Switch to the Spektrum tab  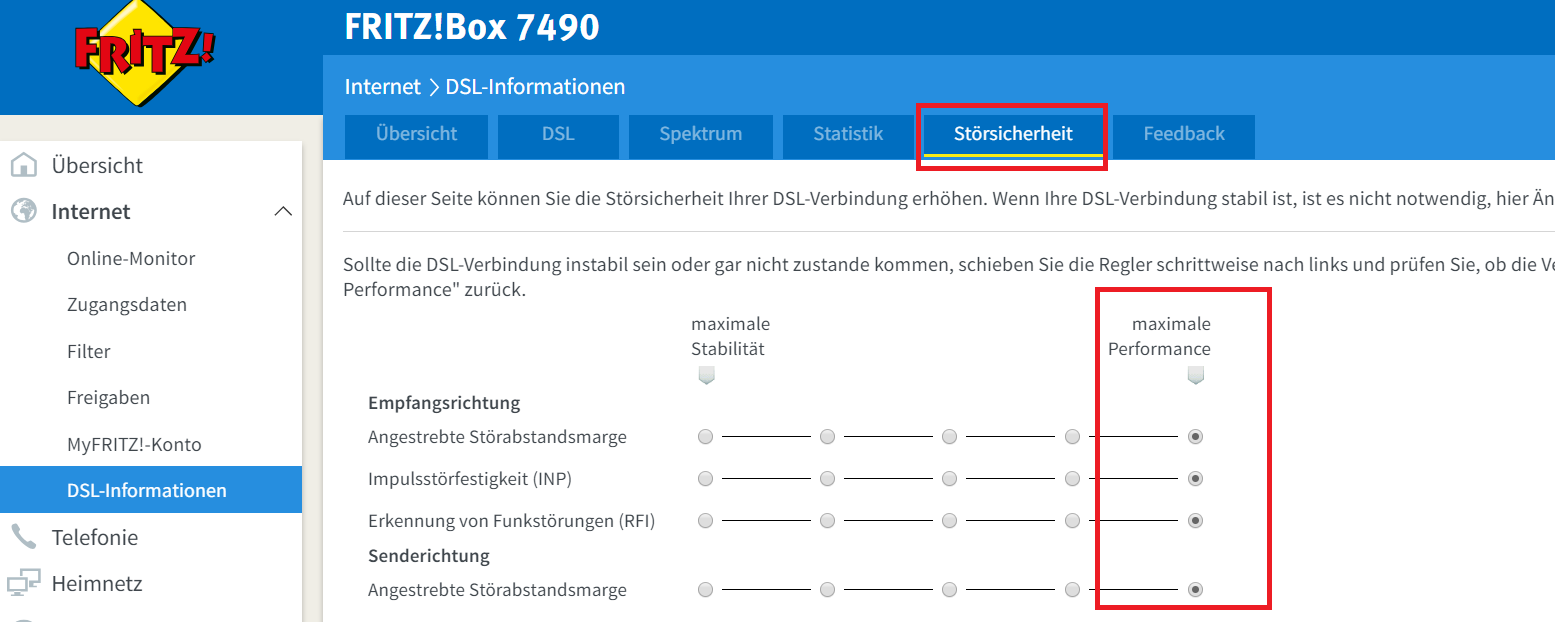tap(700, 137)
